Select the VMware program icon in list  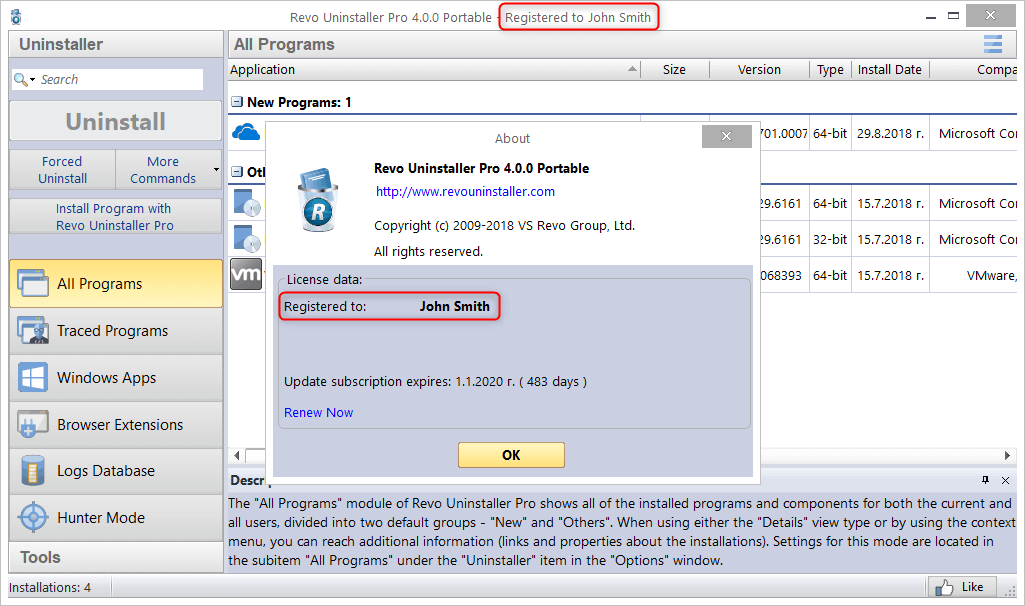[246, 274]
